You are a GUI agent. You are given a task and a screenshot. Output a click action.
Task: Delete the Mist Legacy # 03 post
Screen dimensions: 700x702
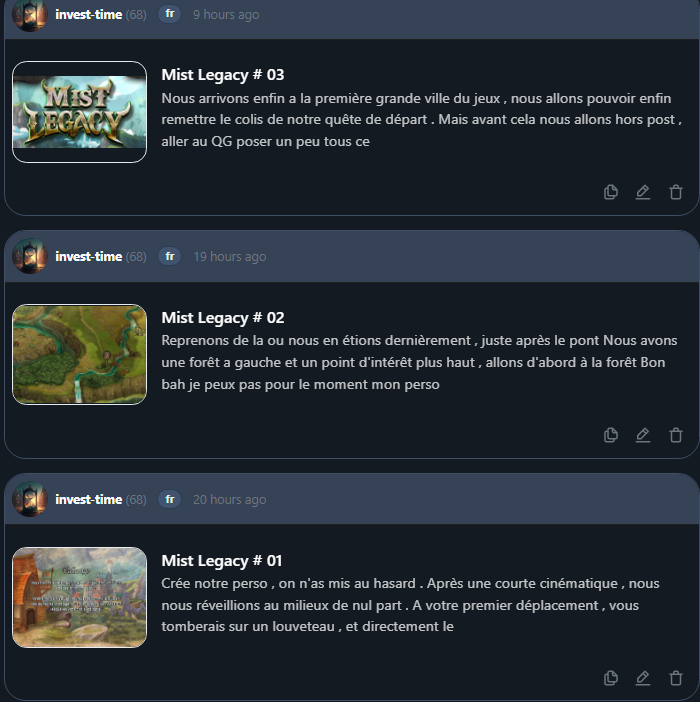tap(675, 192)
